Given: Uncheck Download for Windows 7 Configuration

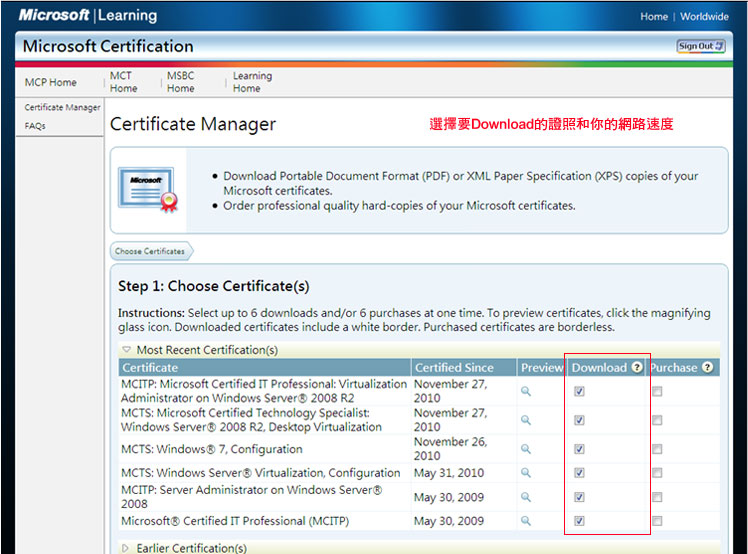Looking at the screenshot, I should pyautogui.click(x=579, y=449).
